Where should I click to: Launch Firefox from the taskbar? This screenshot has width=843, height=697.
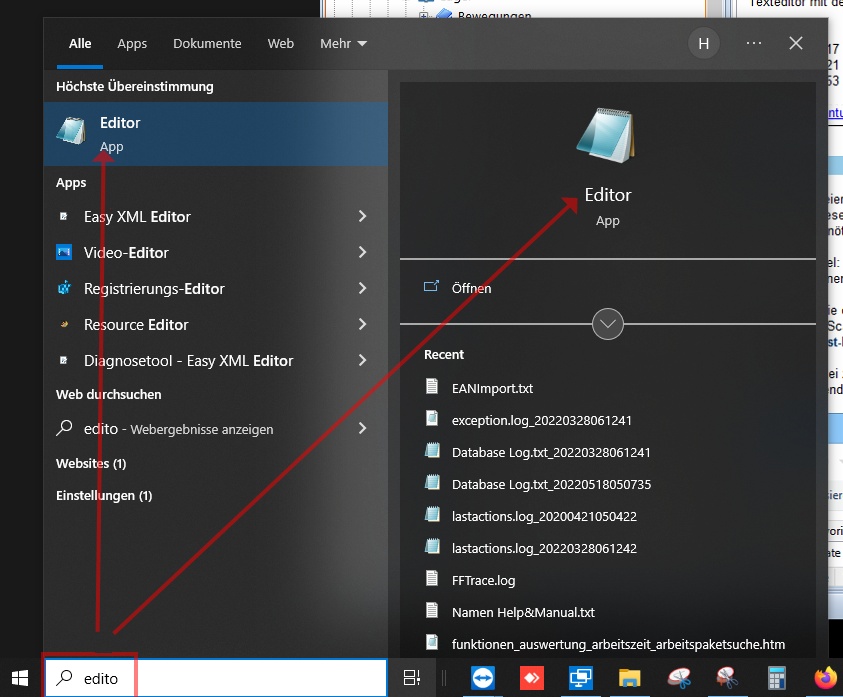pos(824,679)
